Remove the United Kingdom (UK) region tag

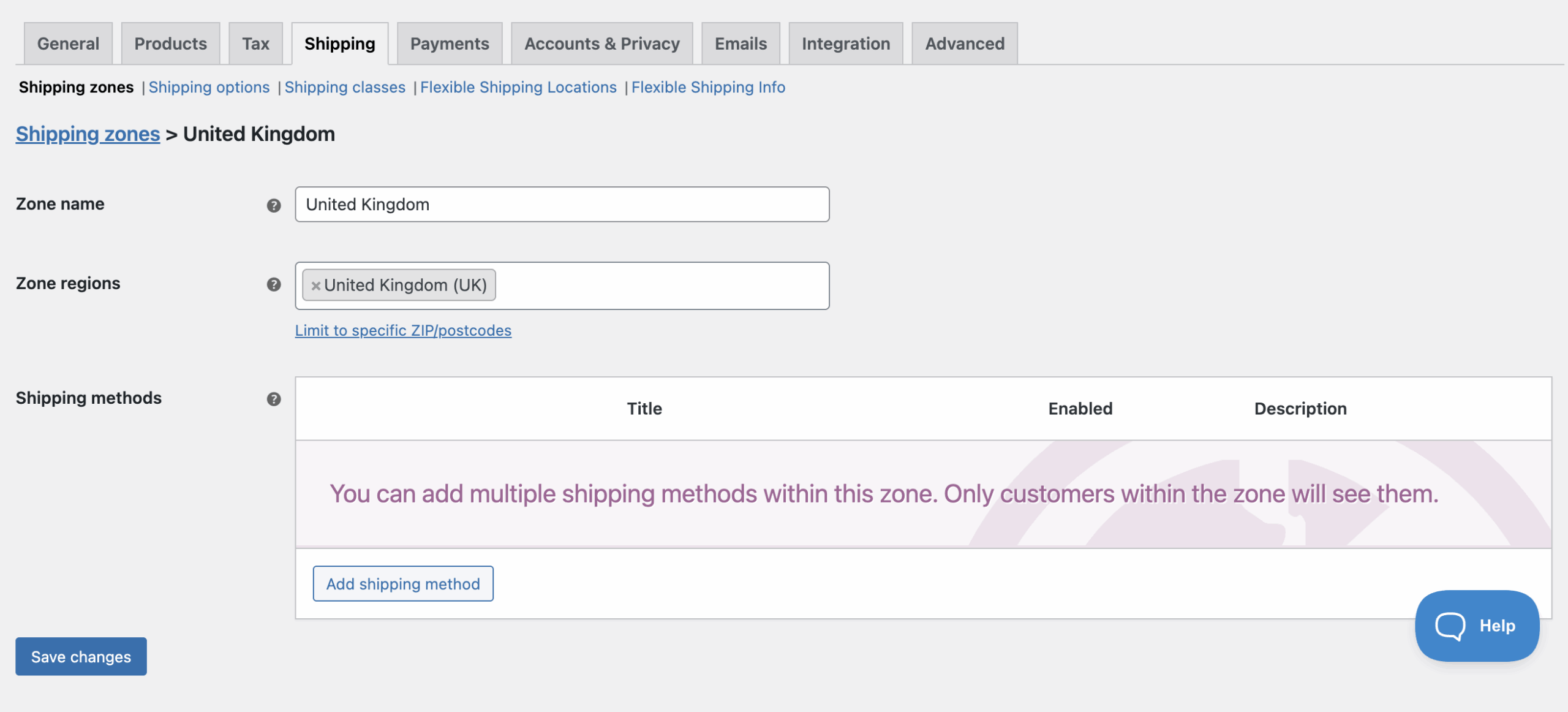click(x=316, y=285)
